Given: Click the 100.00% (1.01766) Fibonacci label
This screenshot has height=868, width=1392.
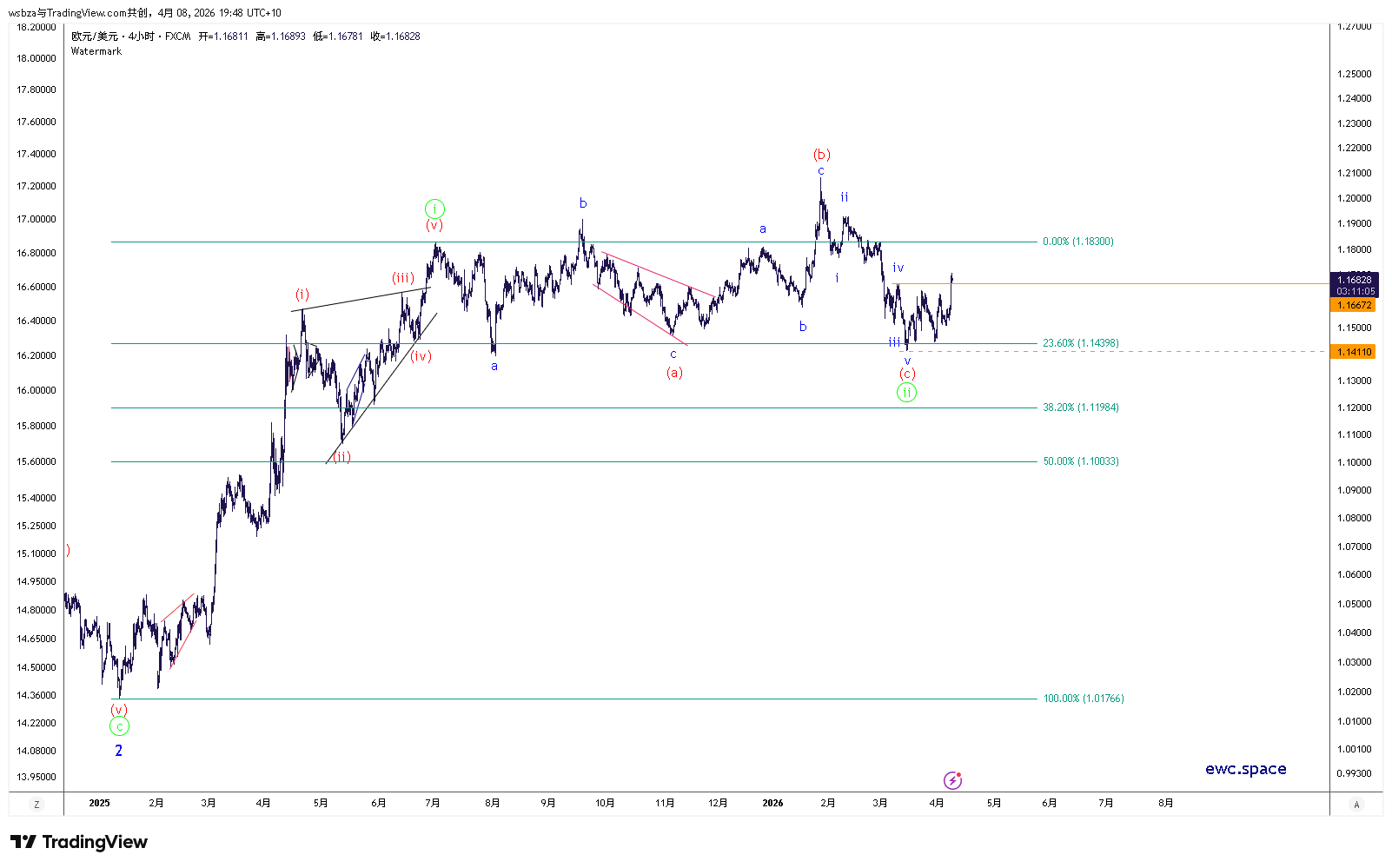Looking at the screenshot, I should pos(1084,699).
